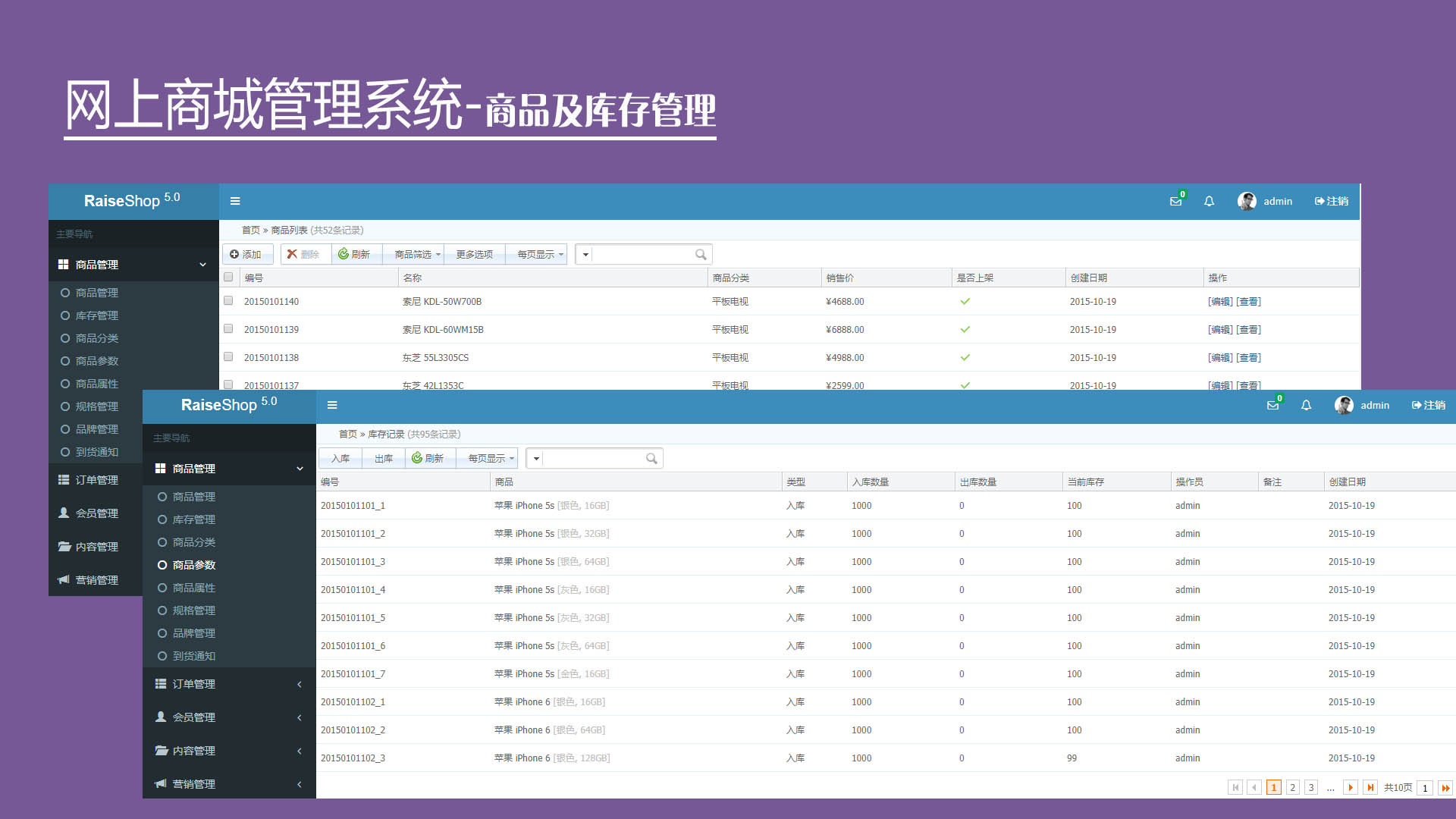Toggle the select-all checkbox in product table header
The image size is (1456, 819).
228,278
